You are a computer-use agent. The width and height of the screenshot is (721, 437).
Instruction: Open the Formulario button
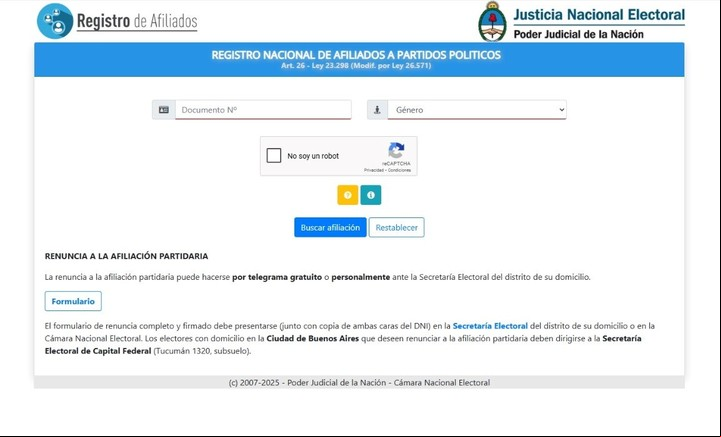coord(73,301)
